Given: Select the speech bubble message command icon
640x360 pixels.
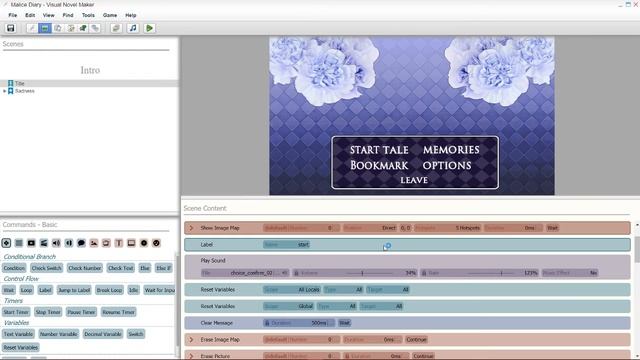Looking at the screenshot, I should point(81,243).
